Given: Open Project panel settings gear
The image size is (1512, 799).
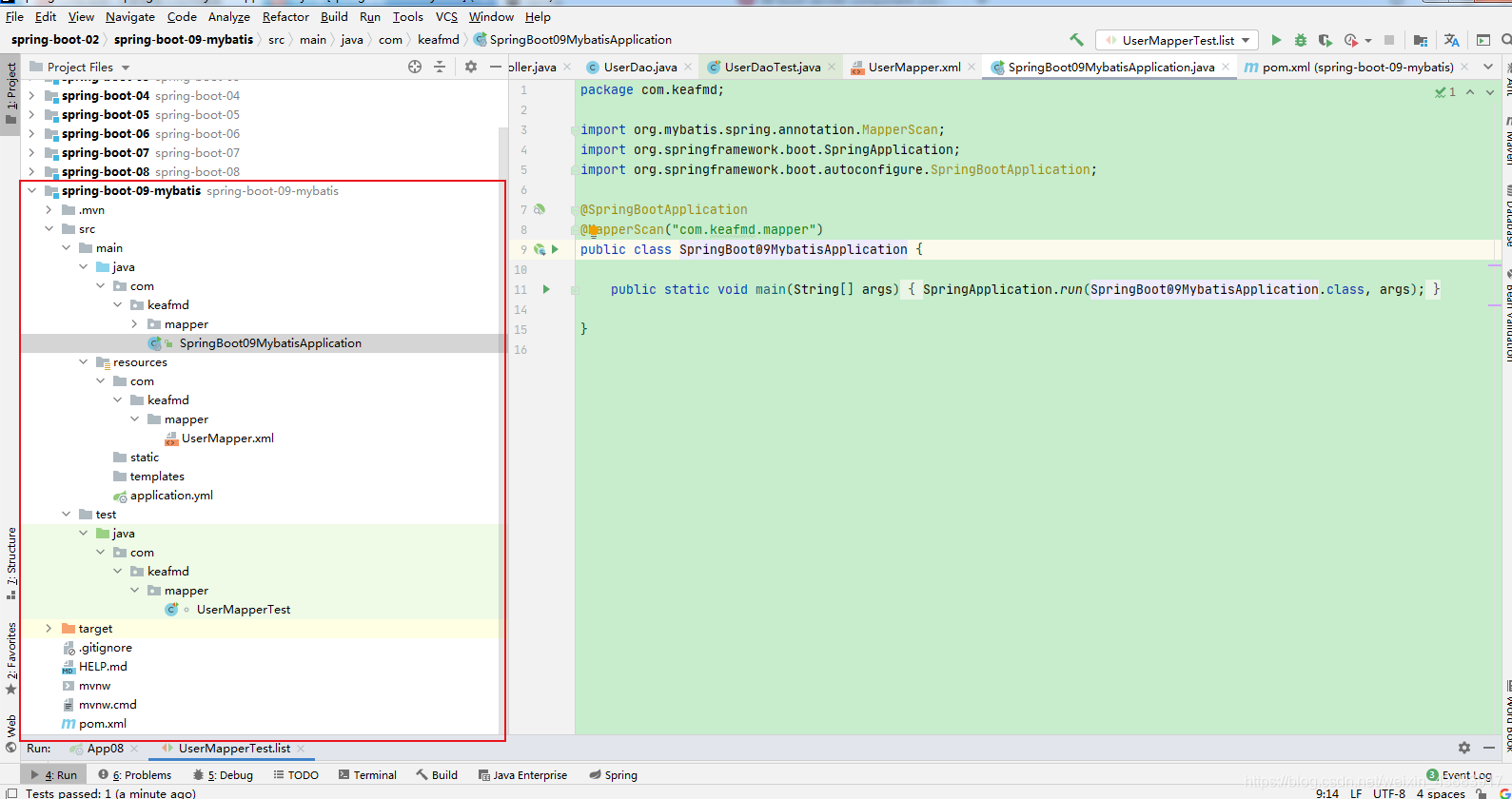Looking at the screenshot, I should (x=470, y=67).
